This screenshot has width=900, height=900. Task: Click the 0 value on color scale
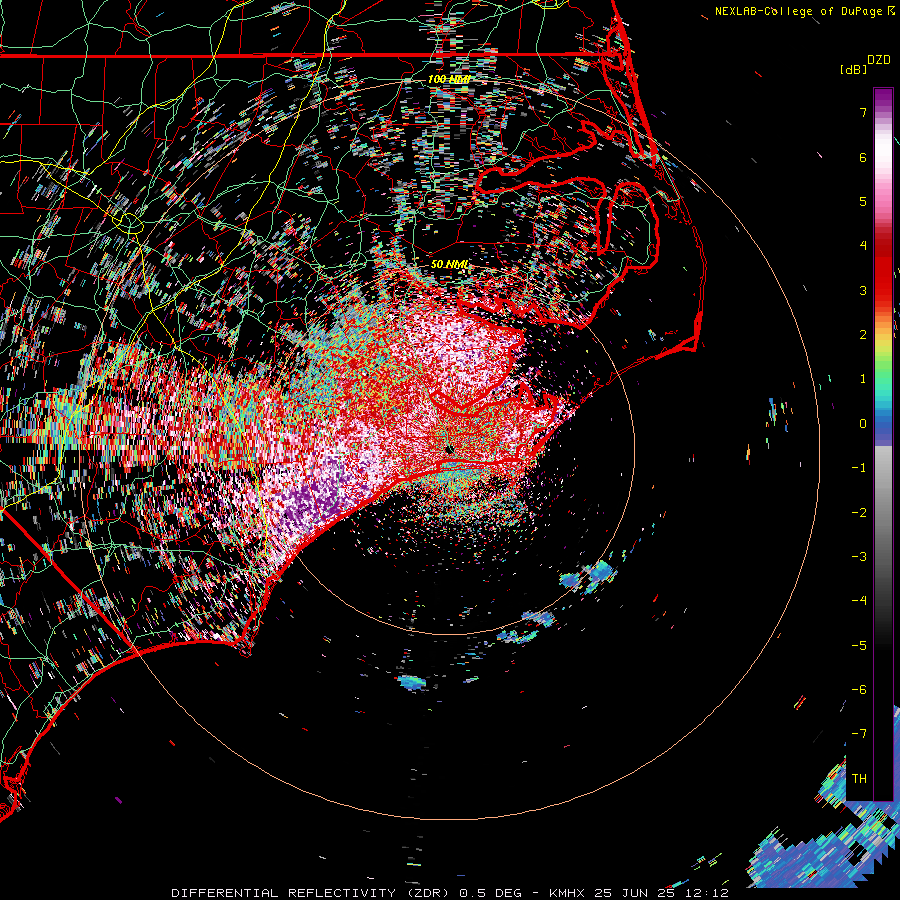863,424
